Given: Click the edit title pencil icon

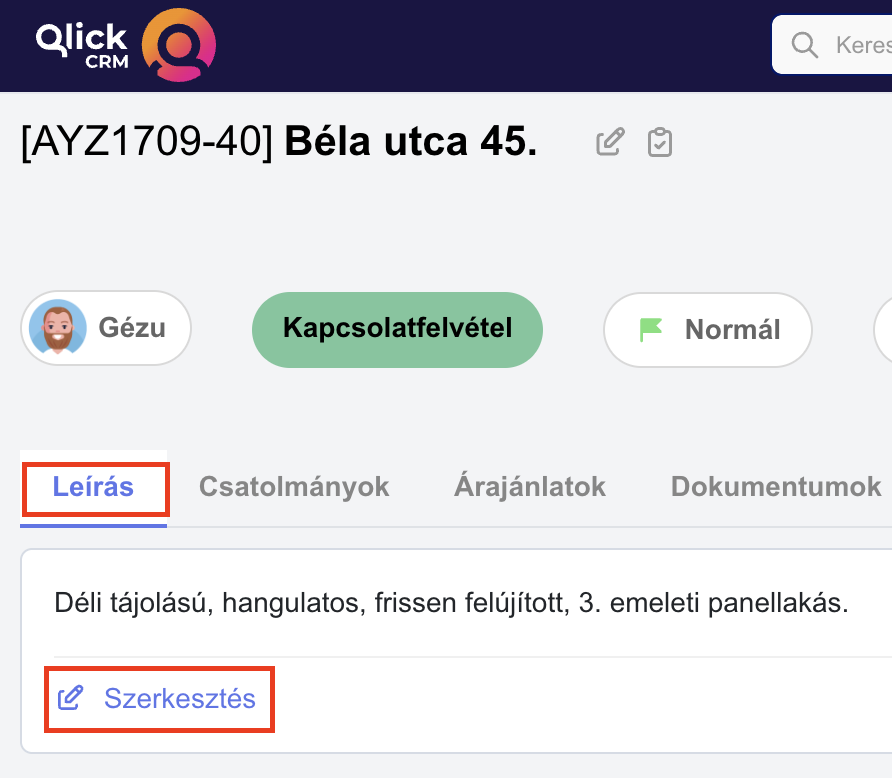Looking at the screenshot, I should 610,142.
